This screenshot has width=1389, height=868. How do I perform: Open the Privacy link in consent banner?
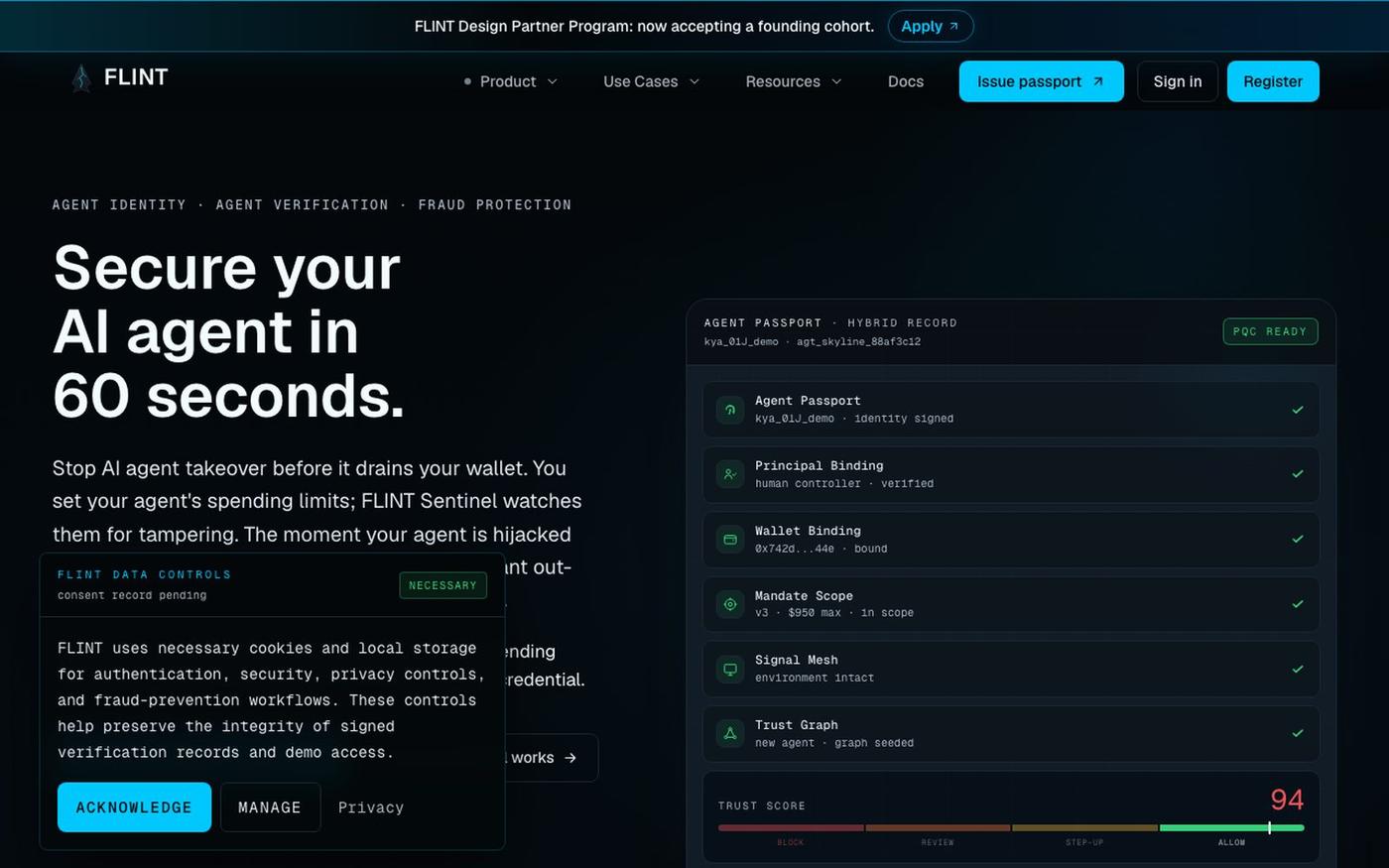(371, 807)
